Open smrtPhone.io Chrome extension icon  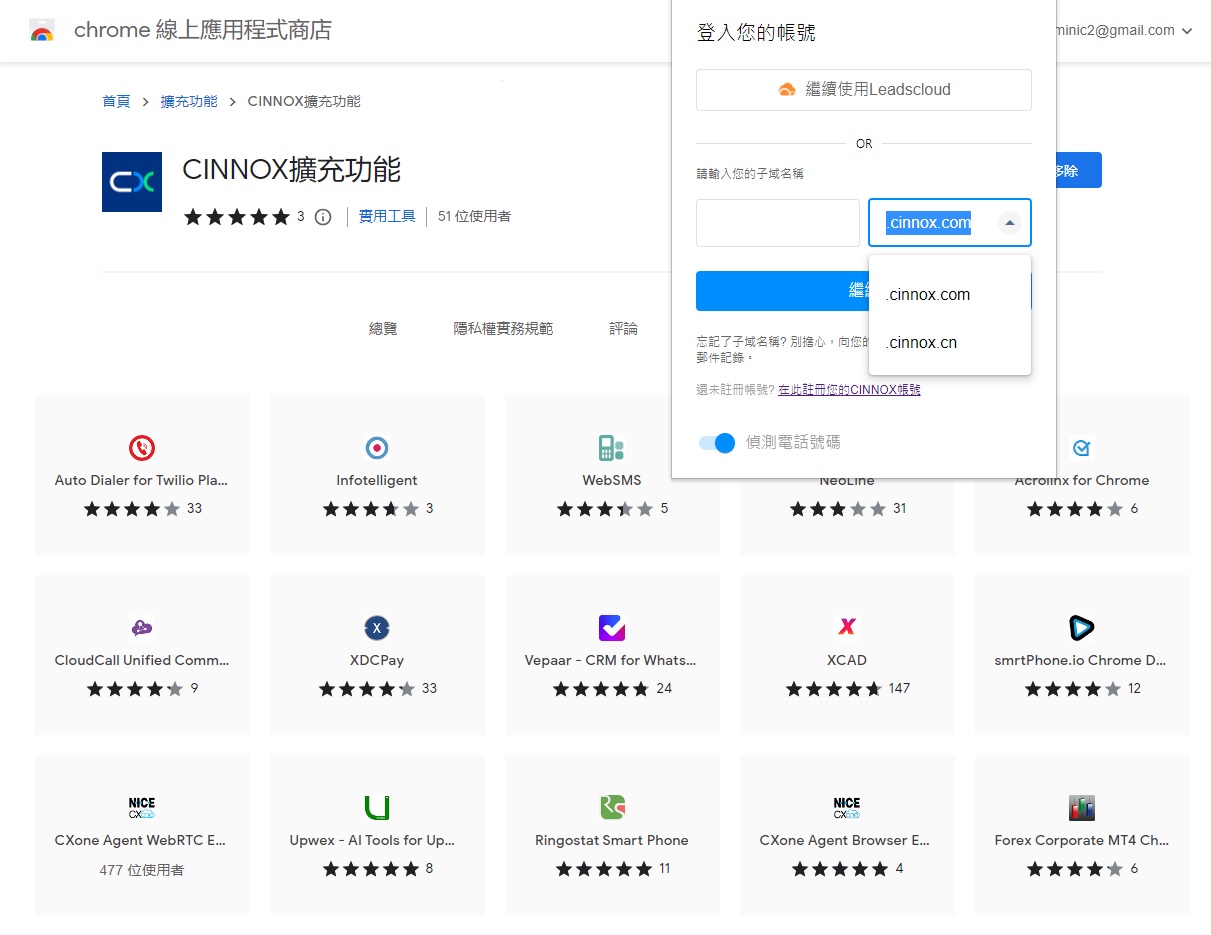tap(1081, 628)
